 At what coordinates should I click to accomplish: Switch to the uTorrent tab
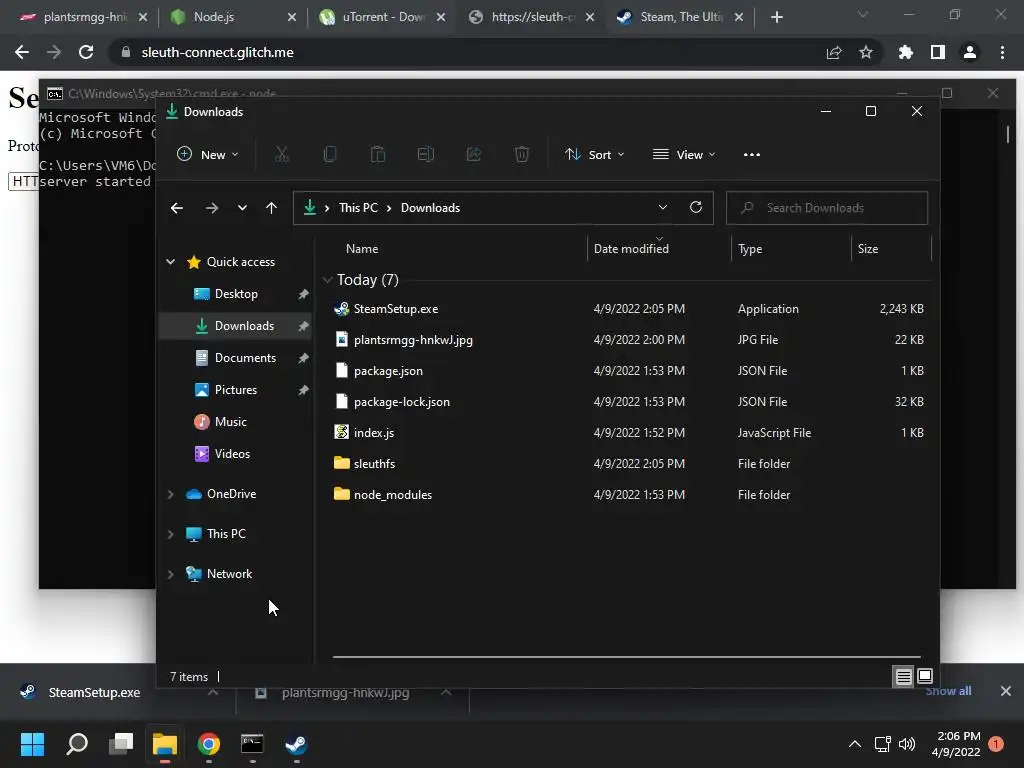click(382, 17)
